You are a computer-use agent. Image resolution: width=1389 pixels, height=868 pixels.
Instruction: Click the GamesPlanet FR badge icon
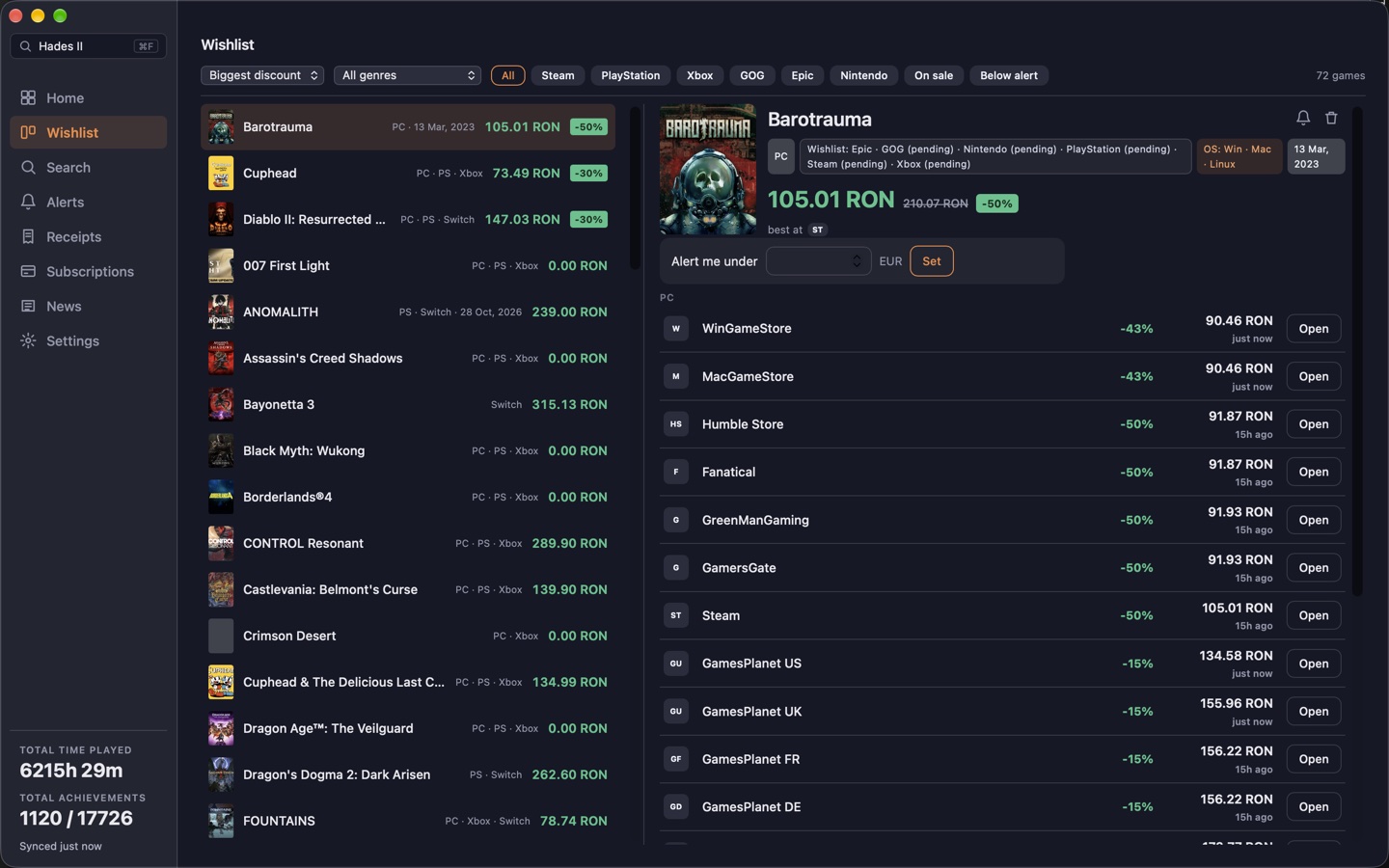click(676, 759)
